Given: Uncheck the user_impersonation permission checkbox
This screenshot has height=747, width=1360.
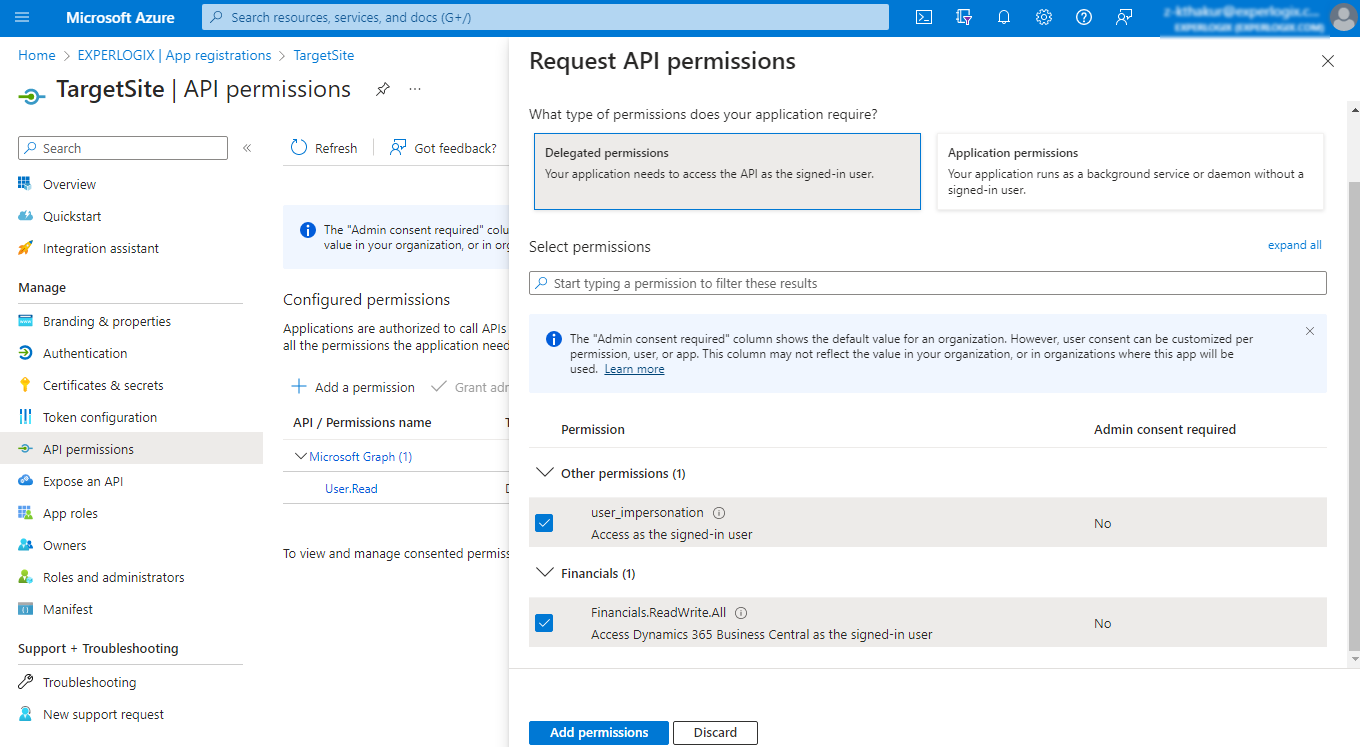Looking at the screenshot, I should point(544,523).
